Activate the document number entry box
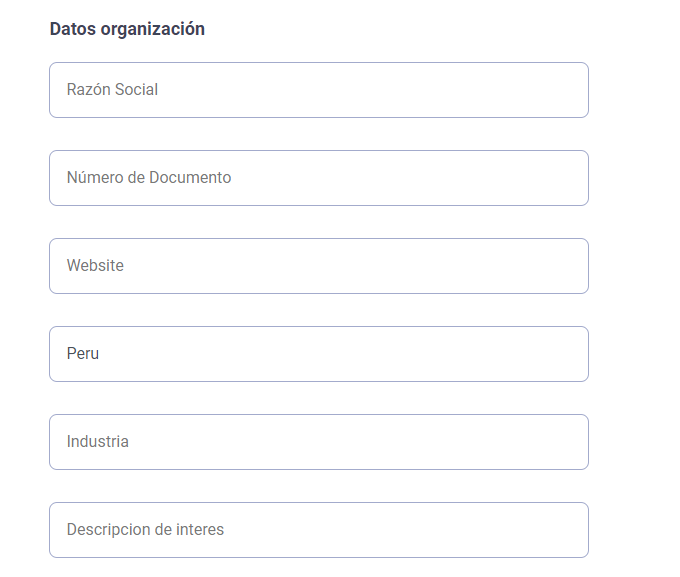Viewport: 680px width, 577px height. click(x=318, y=178)
